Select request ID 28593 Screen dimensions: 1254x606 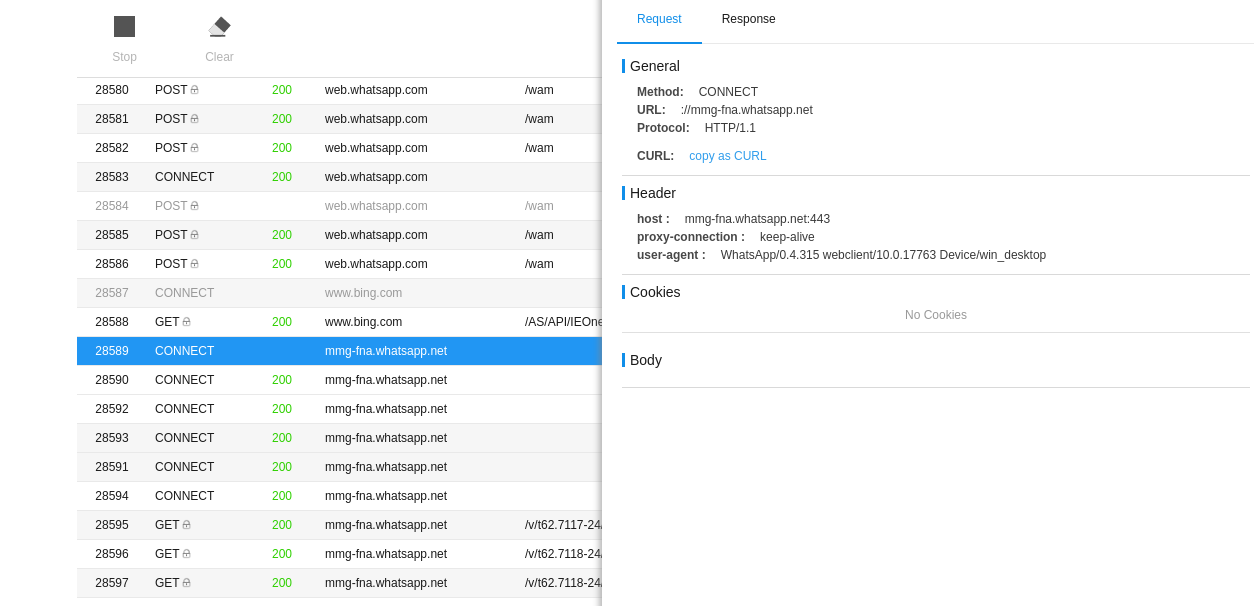click(x=112, y=438)
